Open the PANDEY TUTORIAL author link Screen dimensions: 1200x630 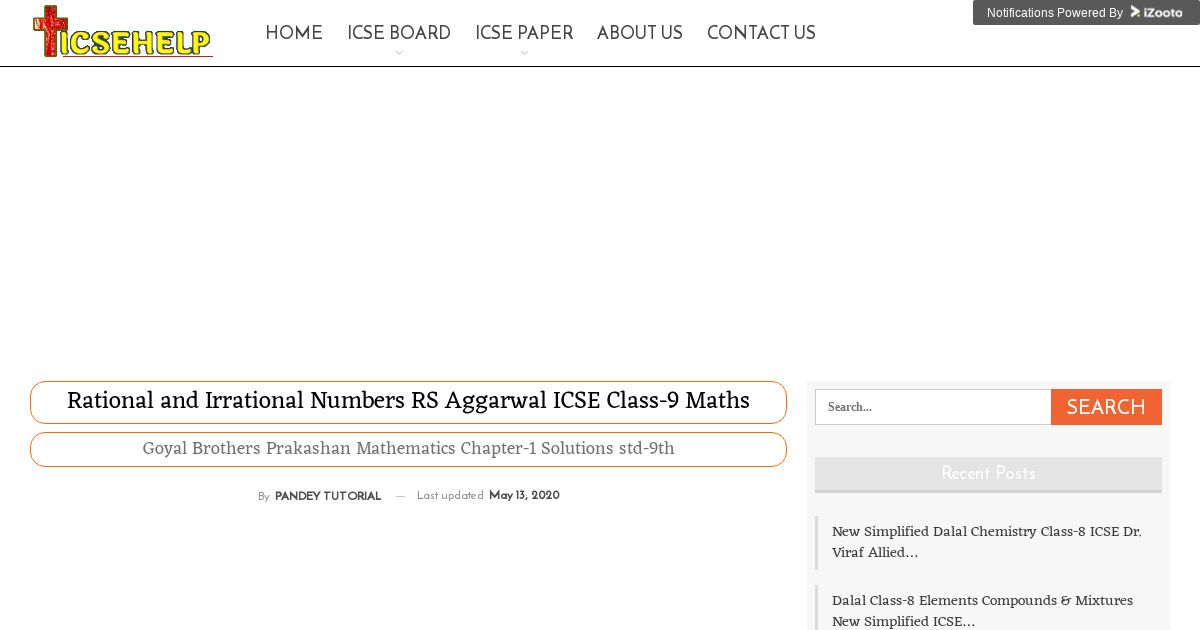pos(328,496)
